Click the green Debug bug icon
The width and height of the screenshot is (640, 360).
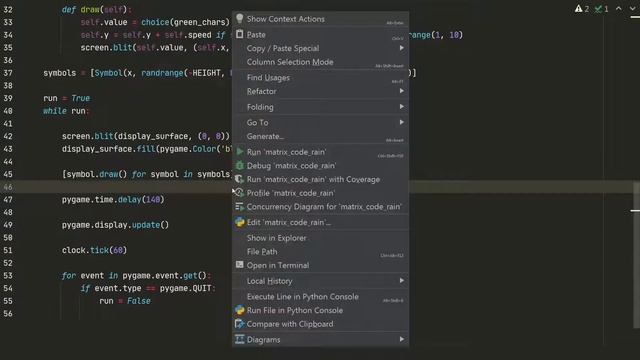point(240,165)
